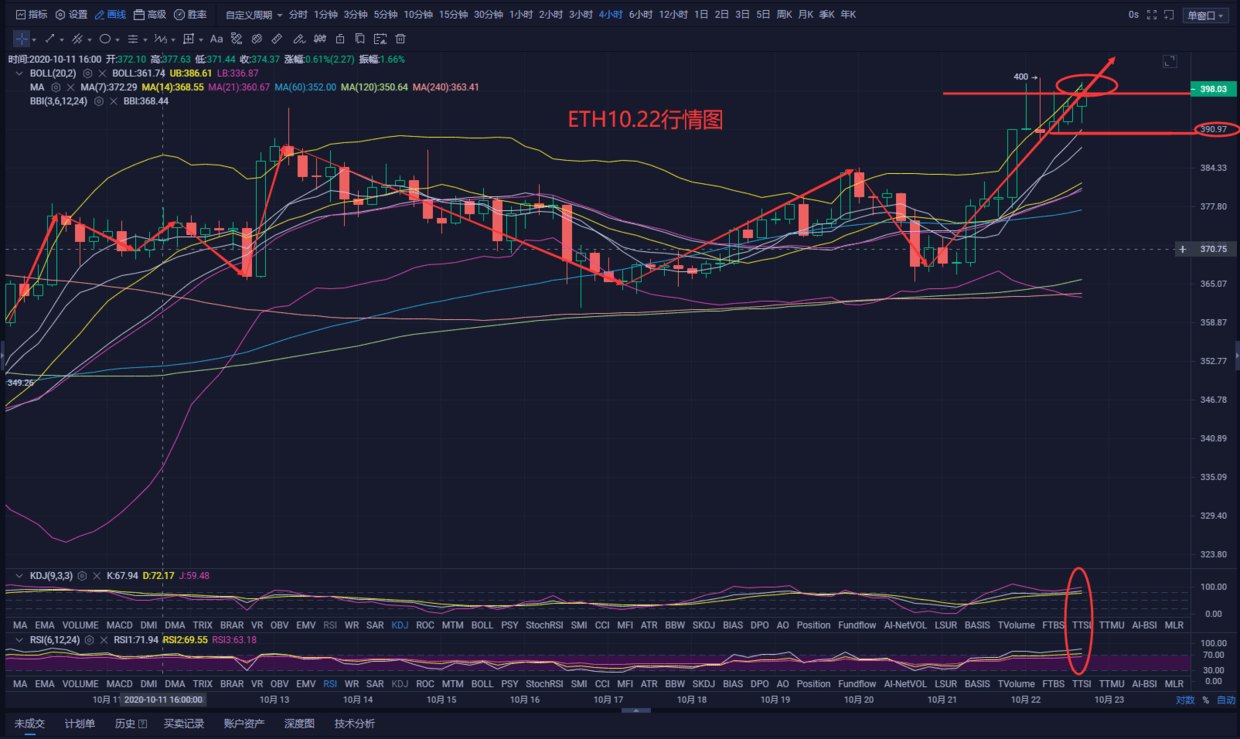
Task: Open the 高级 advanced options
Action: click(150, 15)
